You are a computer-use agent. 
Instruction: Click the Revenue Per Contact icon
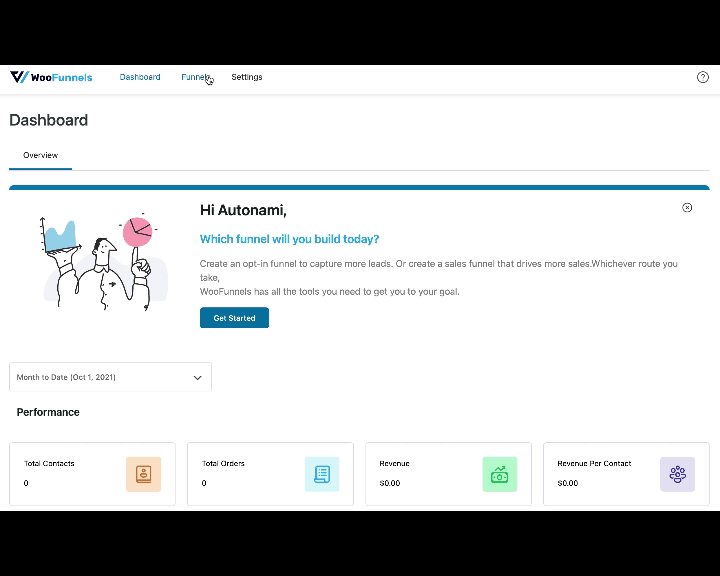click(677, 474)
